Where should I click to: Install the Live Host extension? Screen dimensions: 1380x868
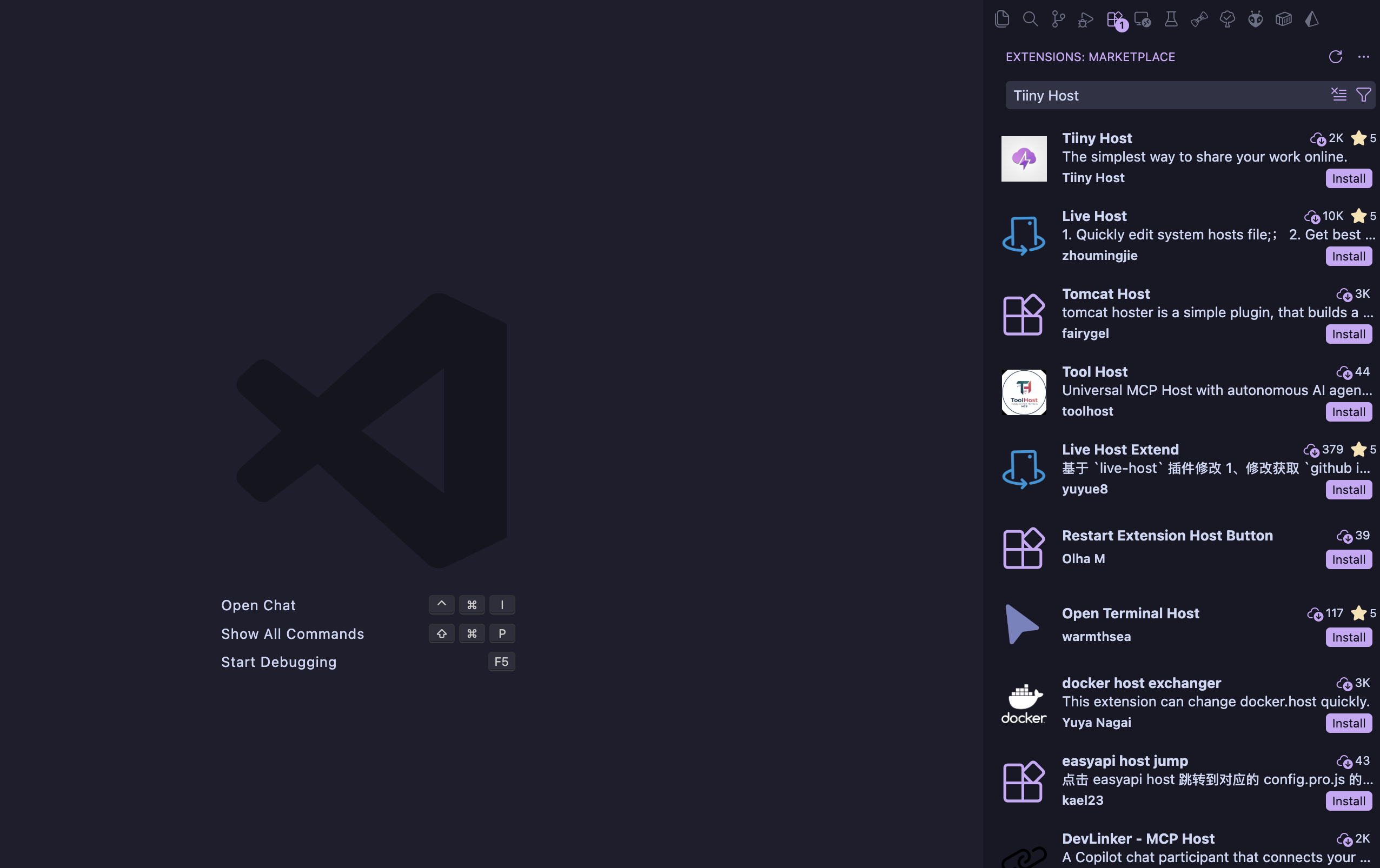click(1348, 256)
